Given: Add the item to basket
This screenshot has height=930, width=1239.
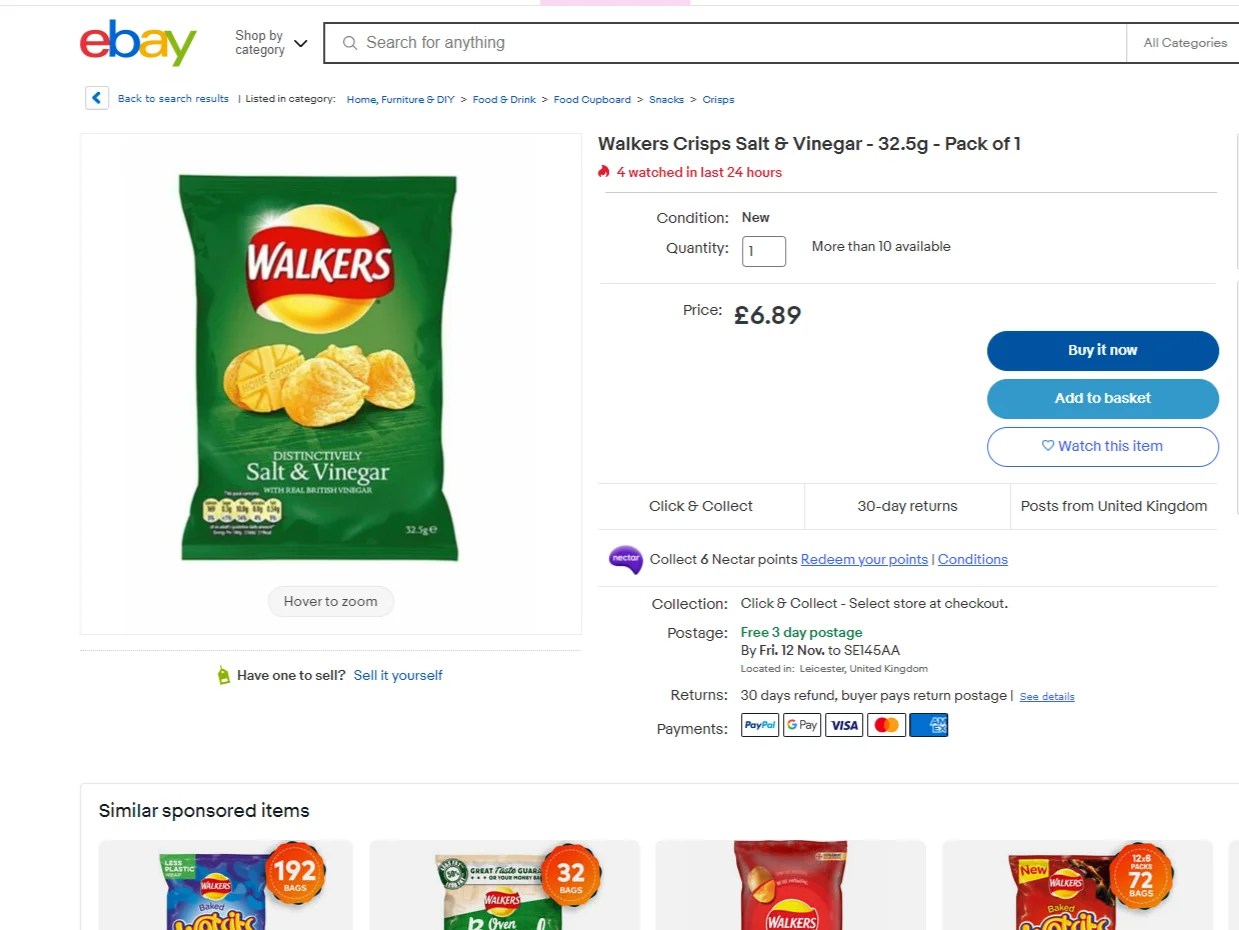Looking at the screenshot, I should [x=1102, y=398].
